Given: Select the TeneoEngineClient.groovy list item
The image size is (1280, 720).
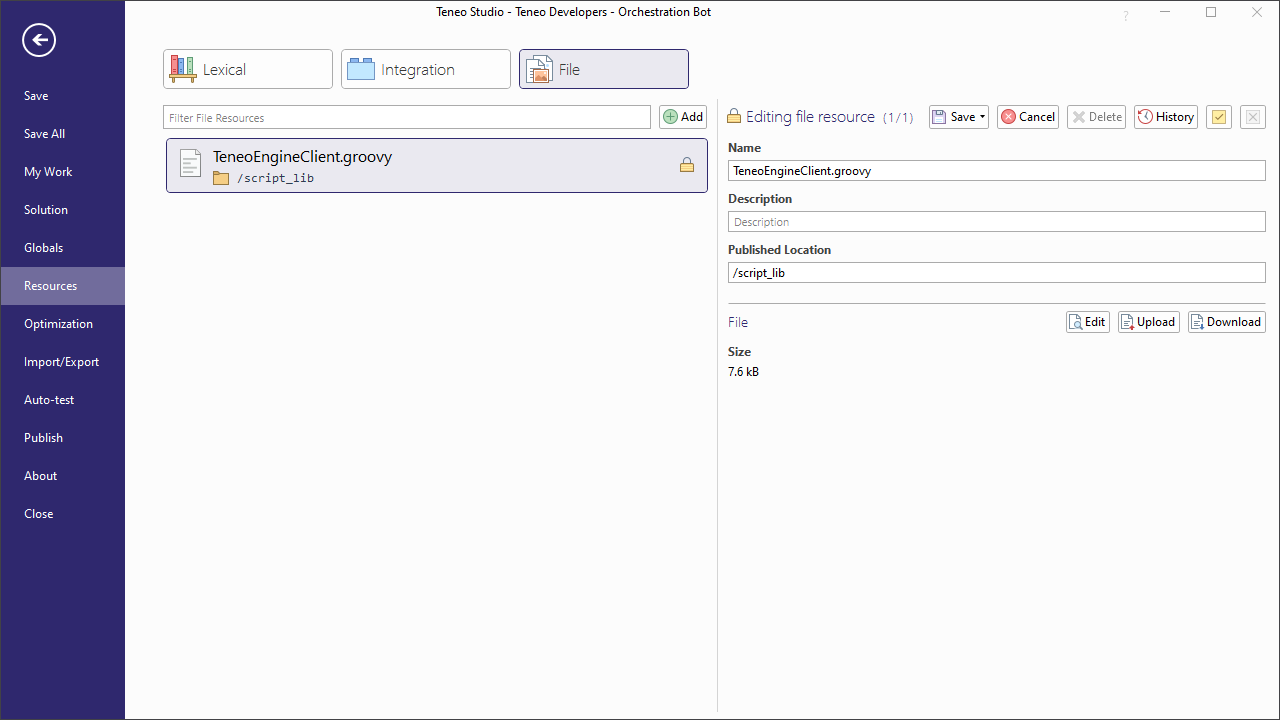Looking at the screenshot, I should (x=437, y=165).
